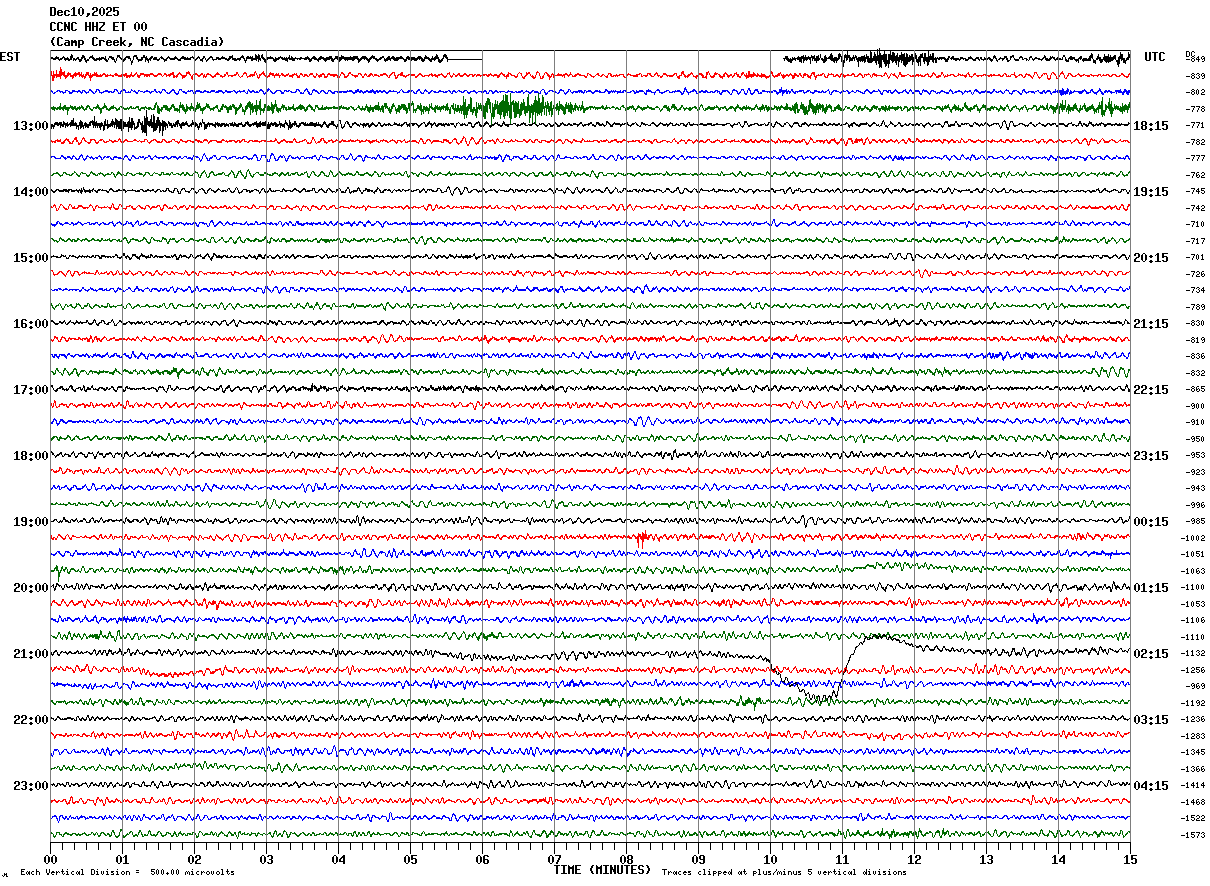Click the DC offset value -849
The width and height of the screenshot is (1210, 886).
point(1195,60)
